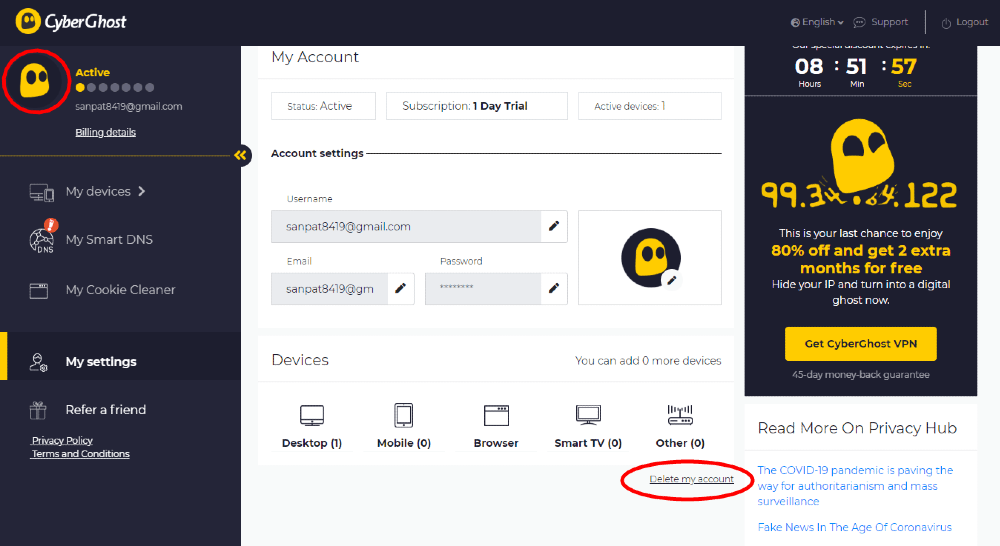Click the Refer a friend gift icon
1000x546 pixels.
tap(38, 410)
